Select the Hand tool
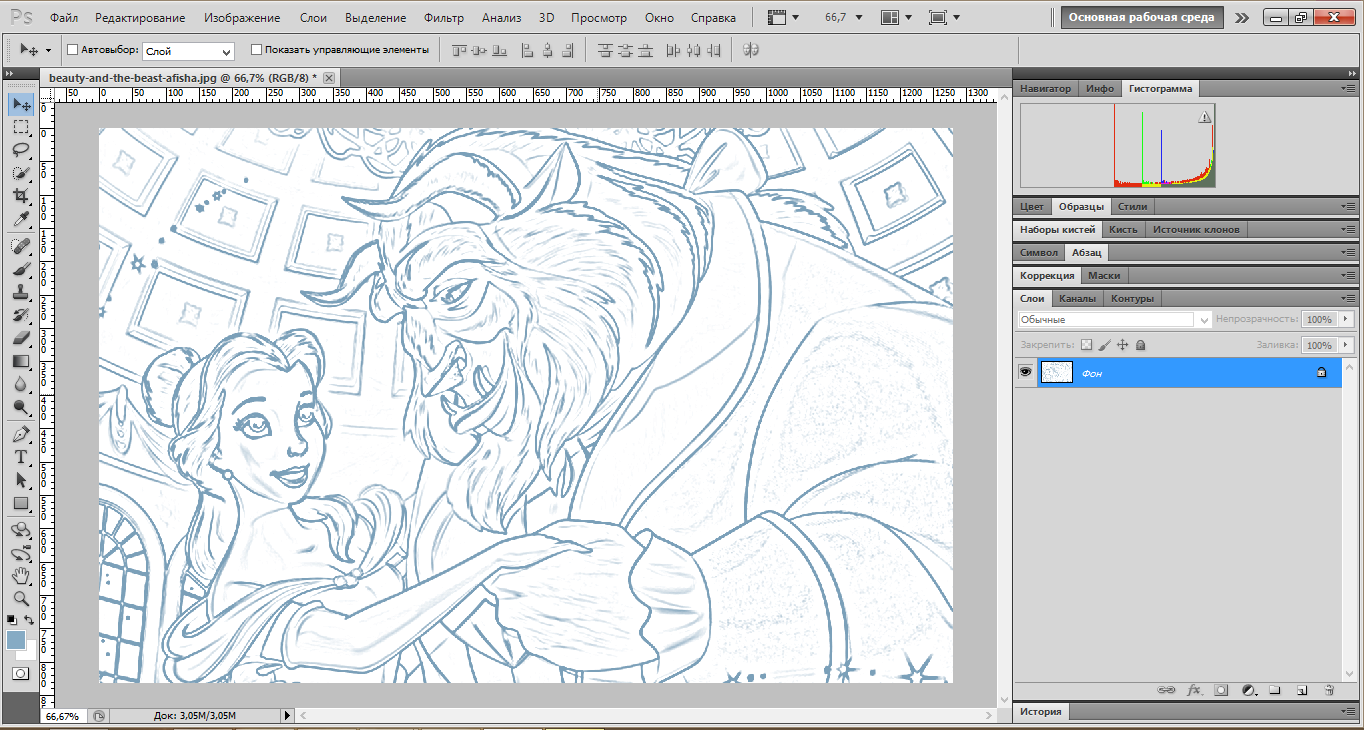 (x=20, y=576)
